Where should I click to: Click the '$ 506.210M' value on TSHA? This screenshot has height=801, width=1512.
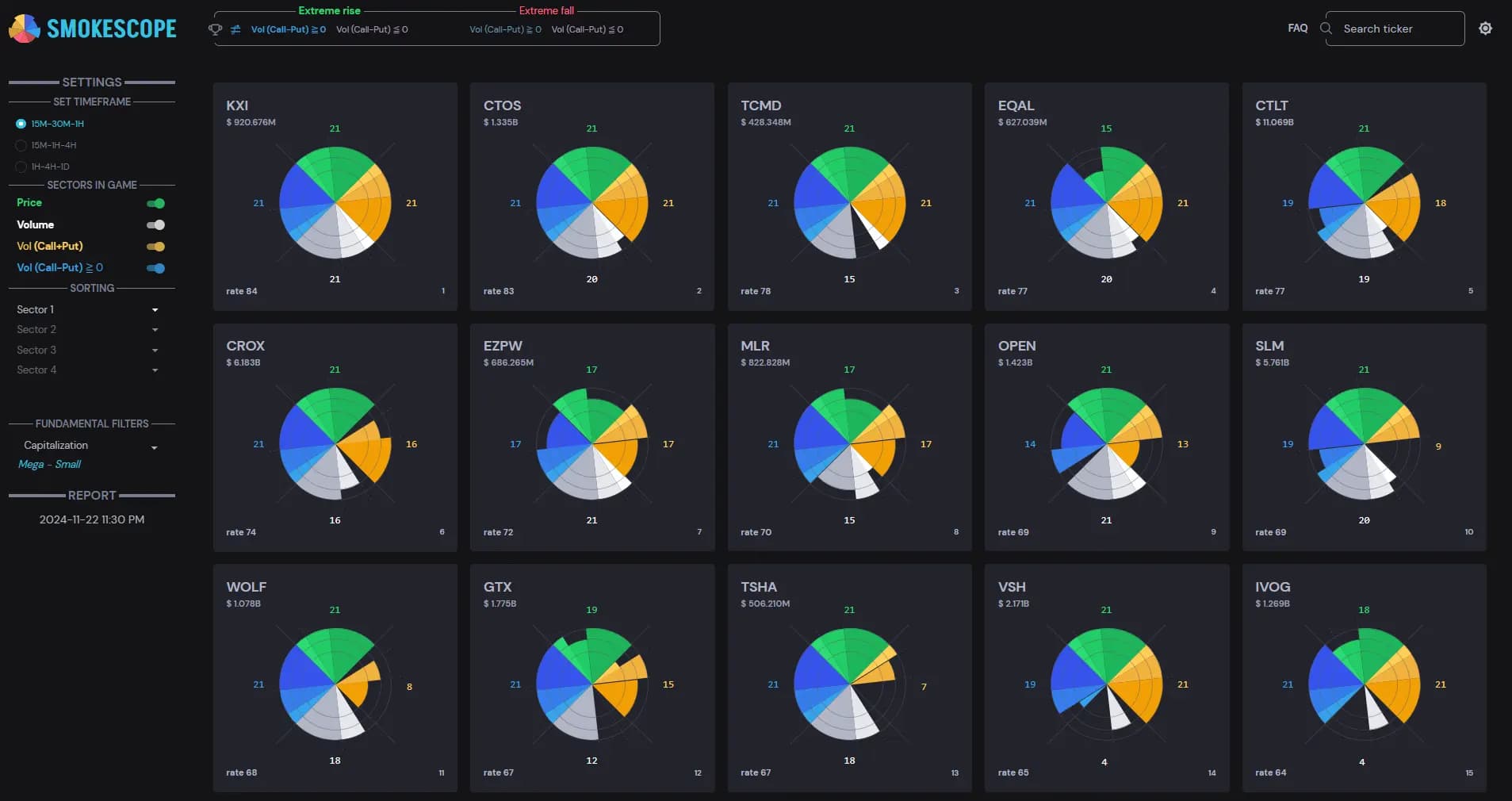click(x=766, y=604)
